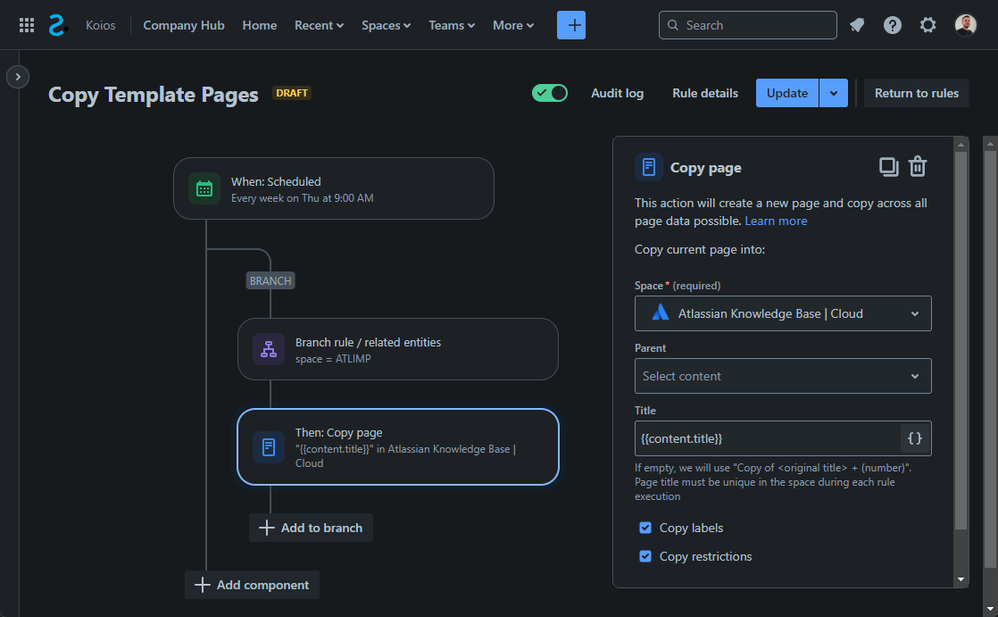The height and width of the screenshot is (617, 998).
Task: Delete the Copy page component with the trash icon
Action: pyautogui.click(x=917, y=167)
